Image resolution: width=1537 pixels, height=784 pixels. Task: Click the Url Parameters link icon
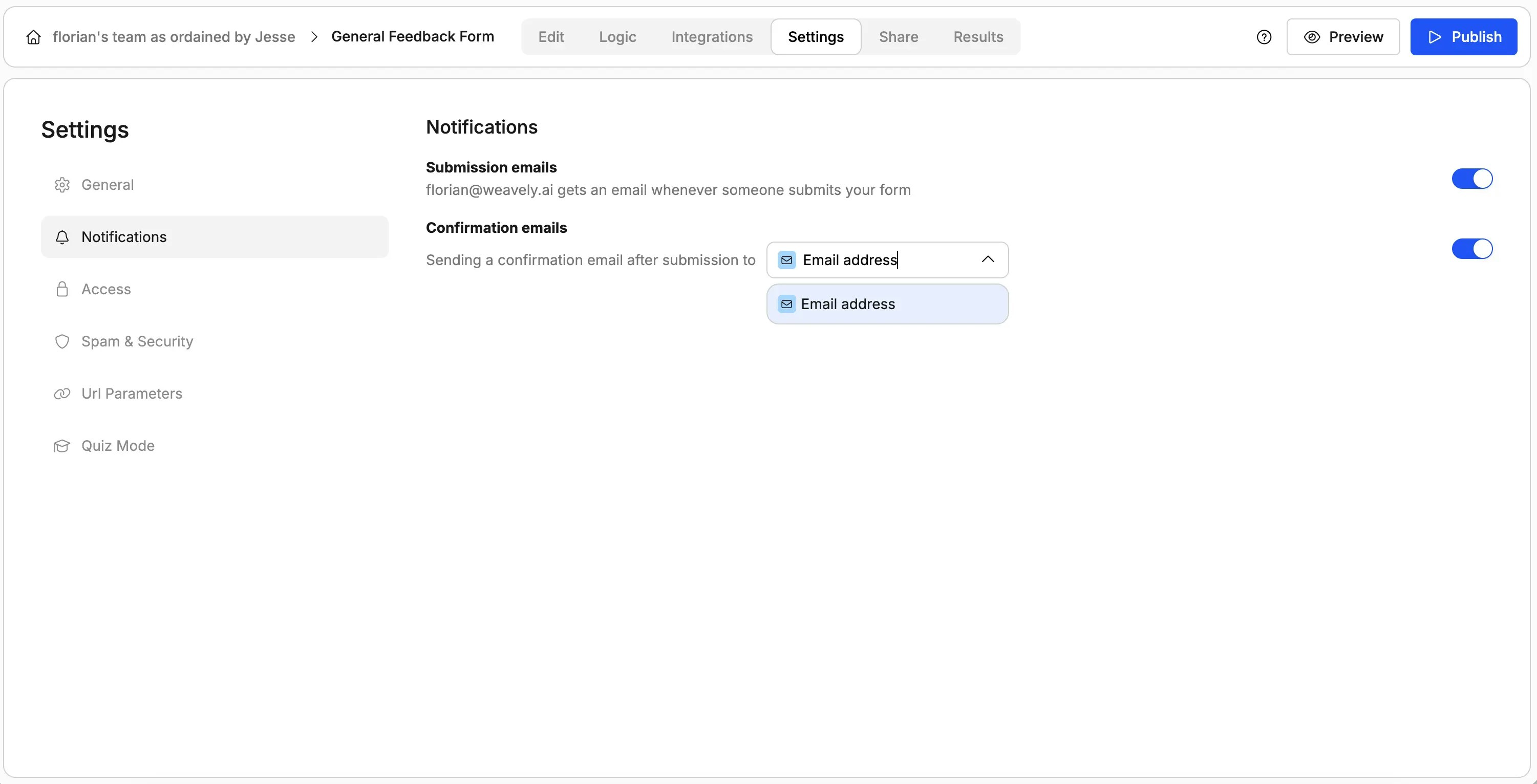point(62,394)
